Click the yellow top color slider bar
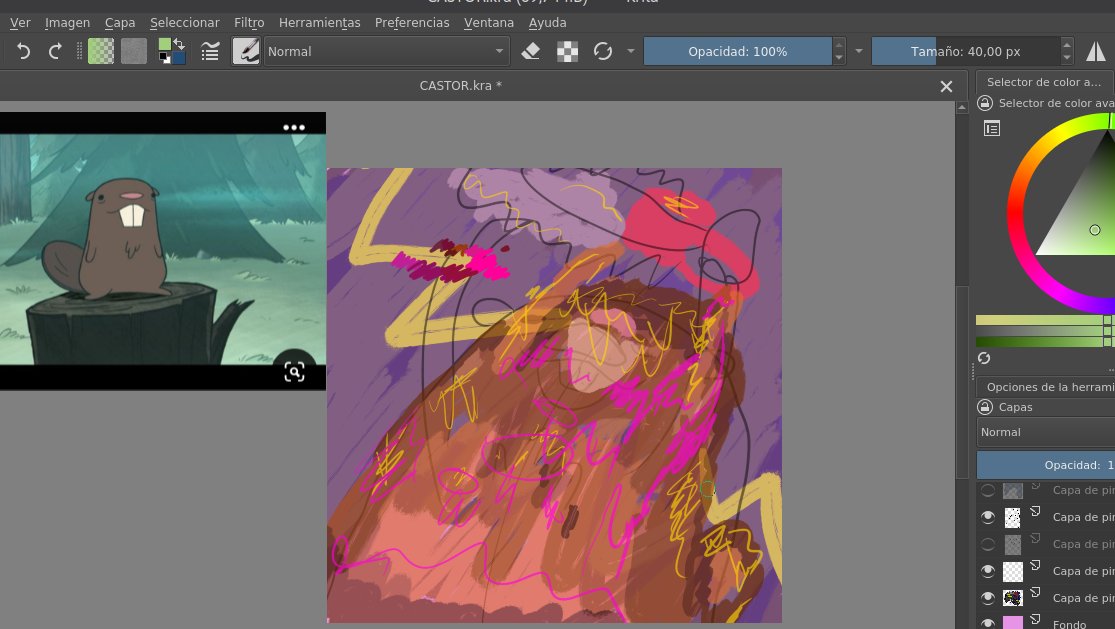1115x629 pixels. click(1045, 320)
